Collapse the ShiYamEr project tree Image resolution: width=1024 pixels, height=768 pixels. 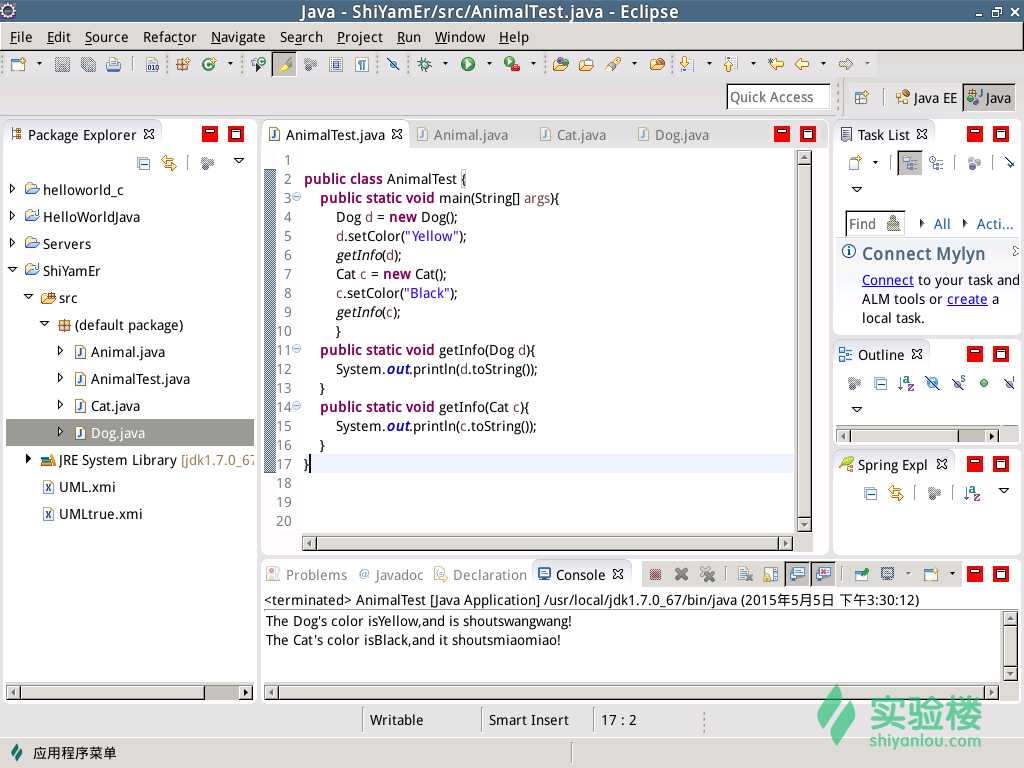12,270
